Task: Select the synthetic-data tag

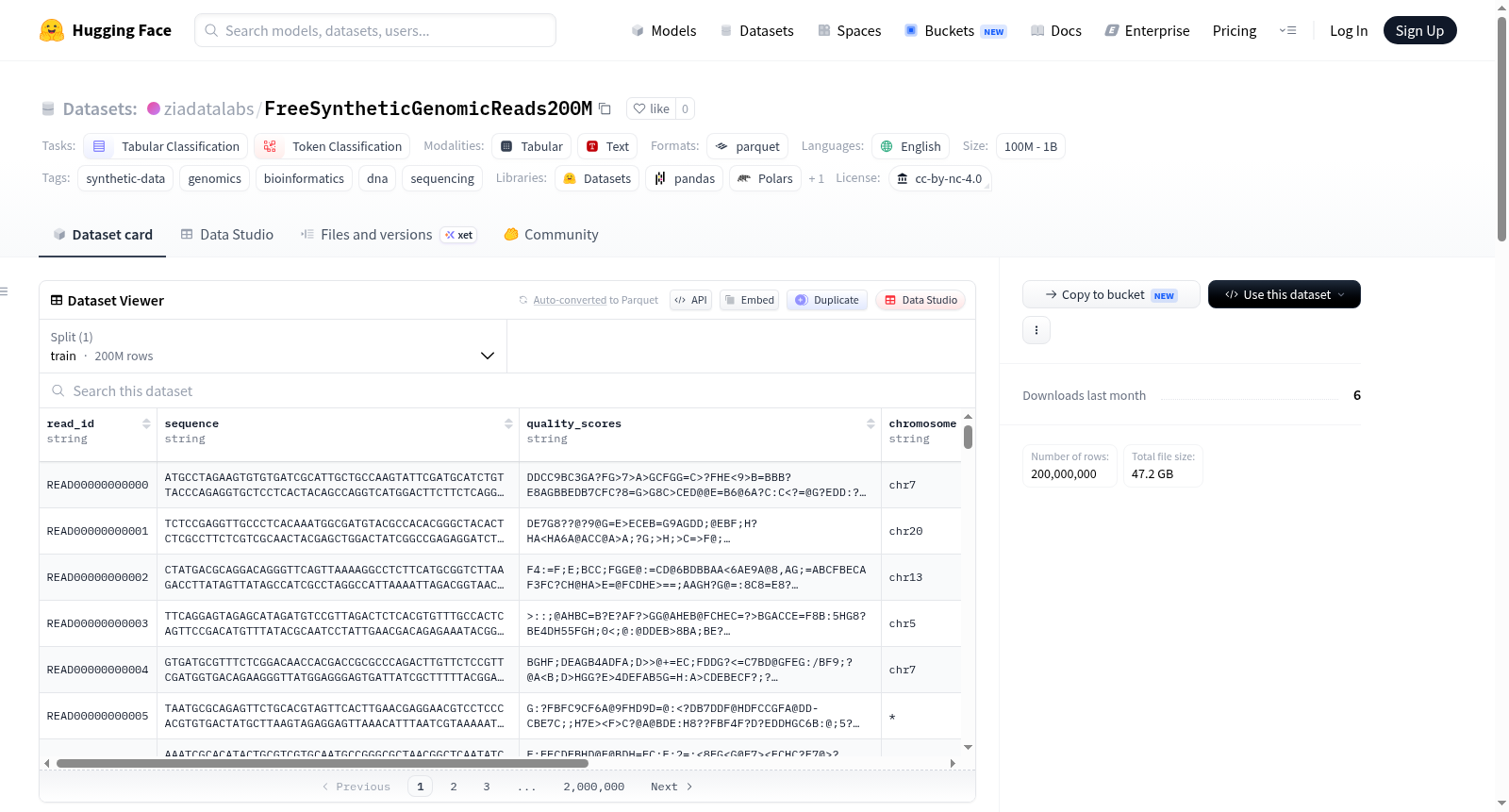Action: point(125,178)
